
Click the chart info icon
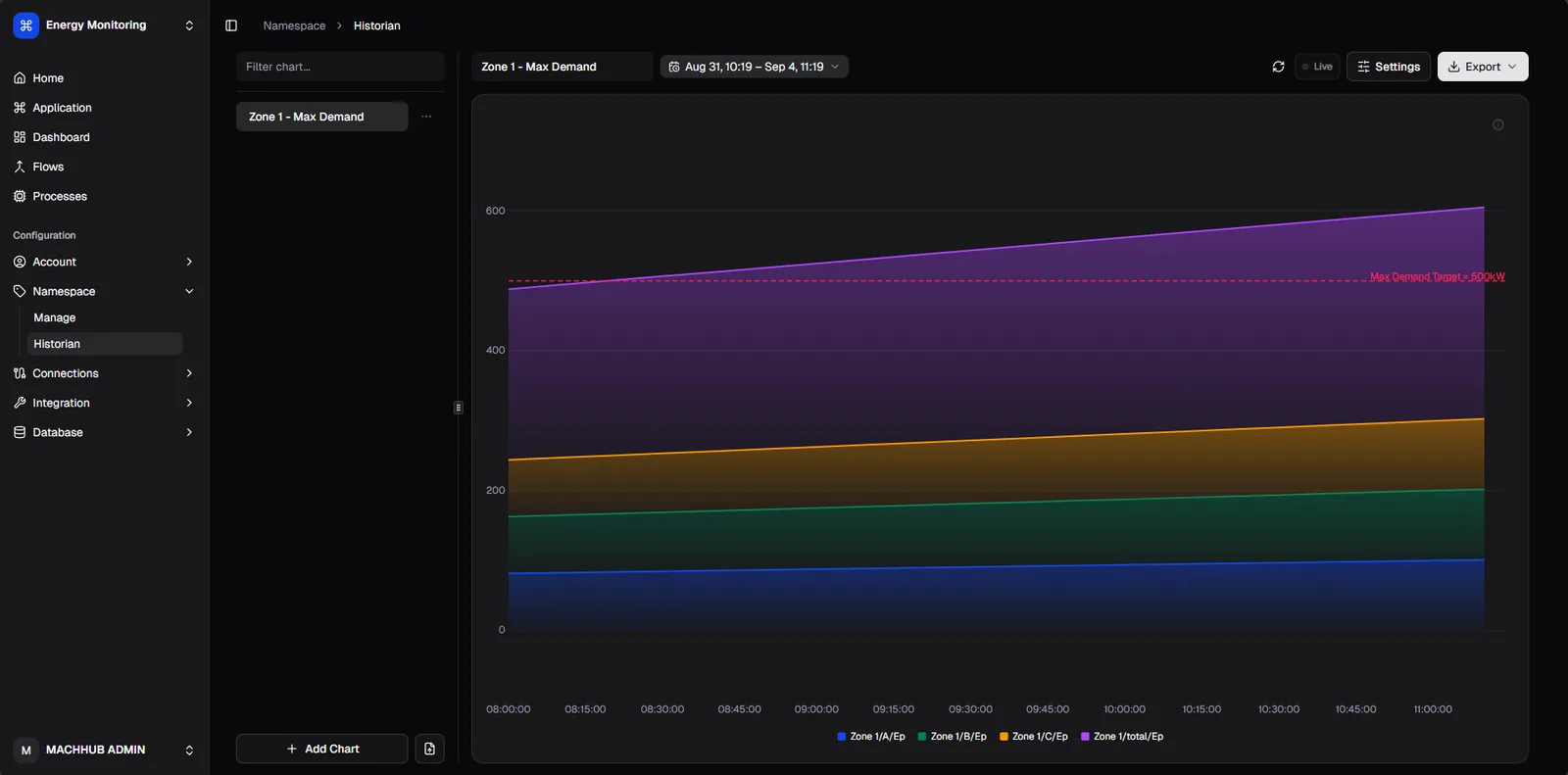click(1497, 124)
